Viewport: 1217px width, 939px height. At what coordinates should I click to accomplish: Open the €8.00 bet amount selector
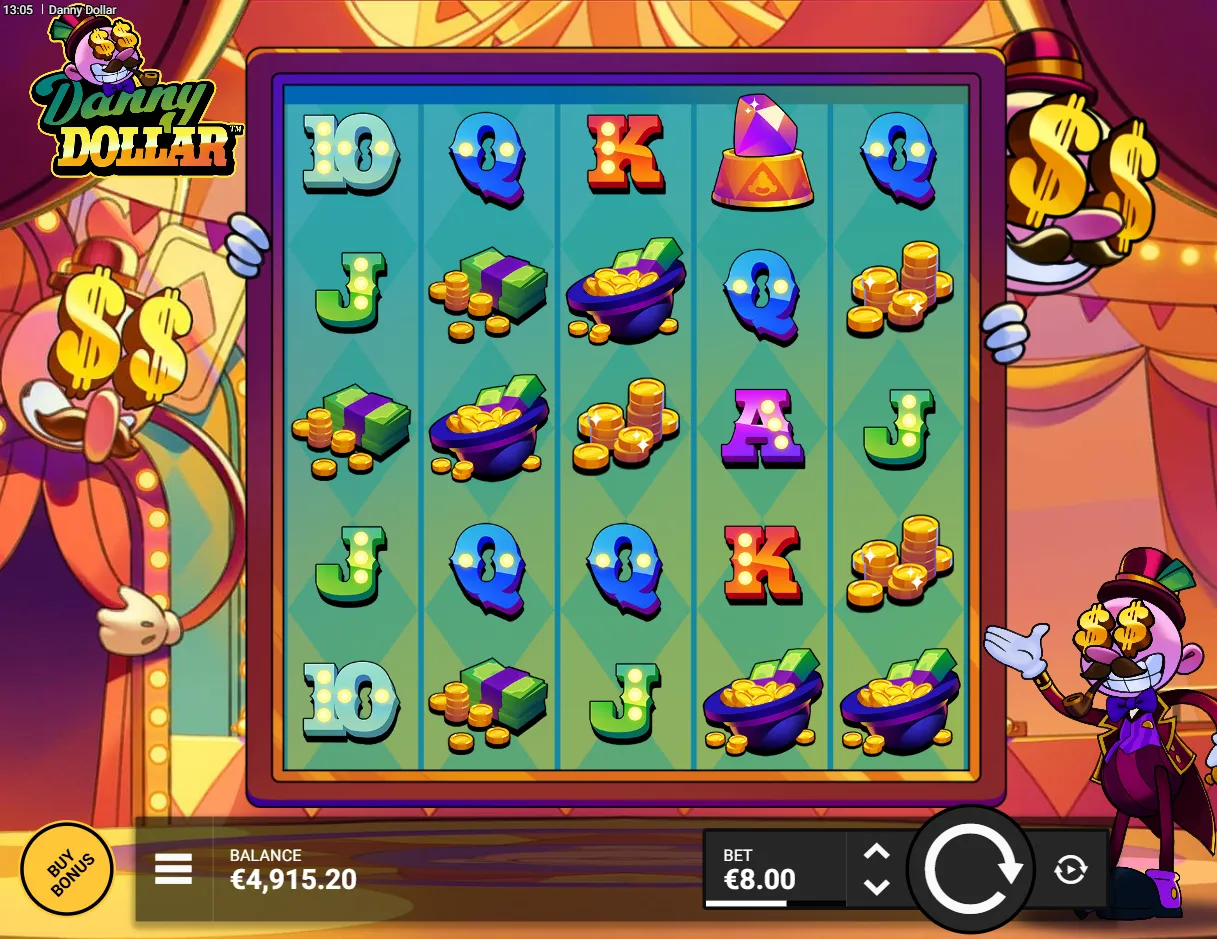tap(775, 869)
